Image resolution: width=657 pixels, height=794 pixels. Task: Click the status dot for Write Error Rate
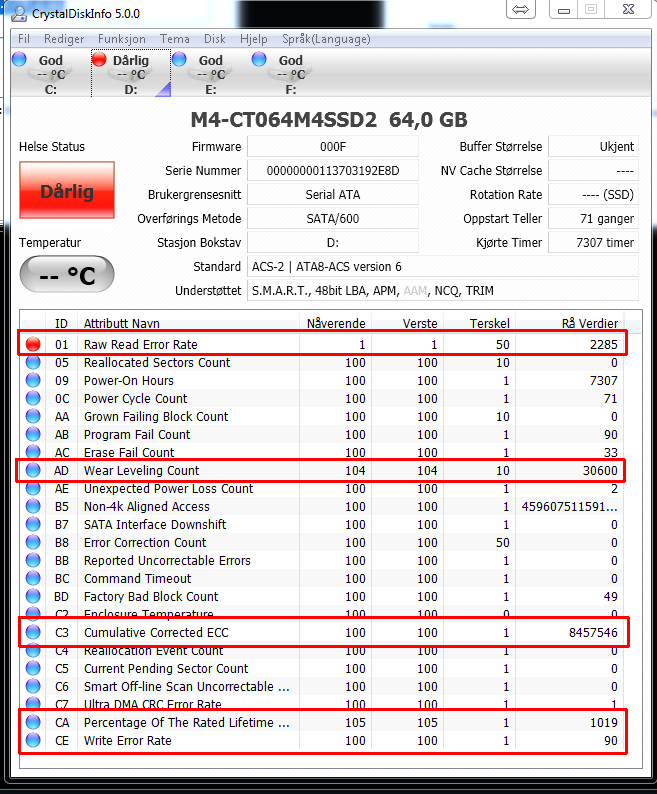coord(33,740)
